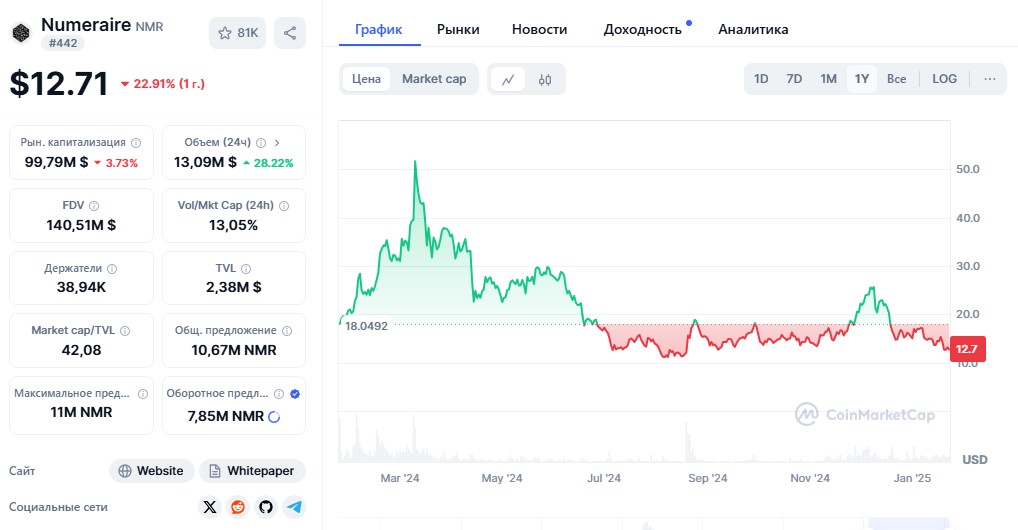This screenshot has height=530, width=1018.
Task: Toggle chart to Цена (price)
Action: click(367, 79)
